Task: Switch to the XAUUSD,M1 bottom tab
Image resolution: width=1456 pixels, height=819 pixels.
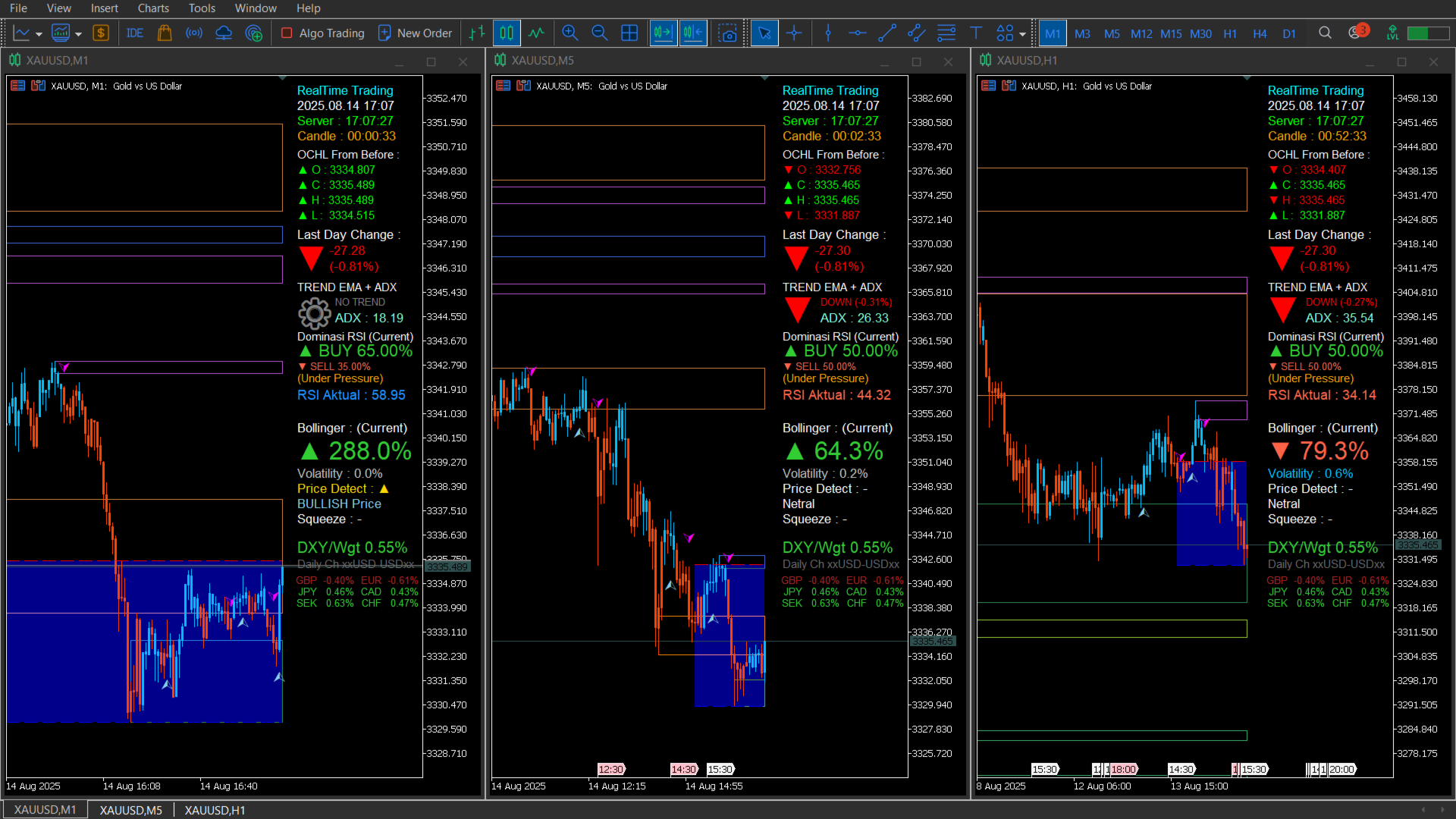Action: click(x=45, y=810)
